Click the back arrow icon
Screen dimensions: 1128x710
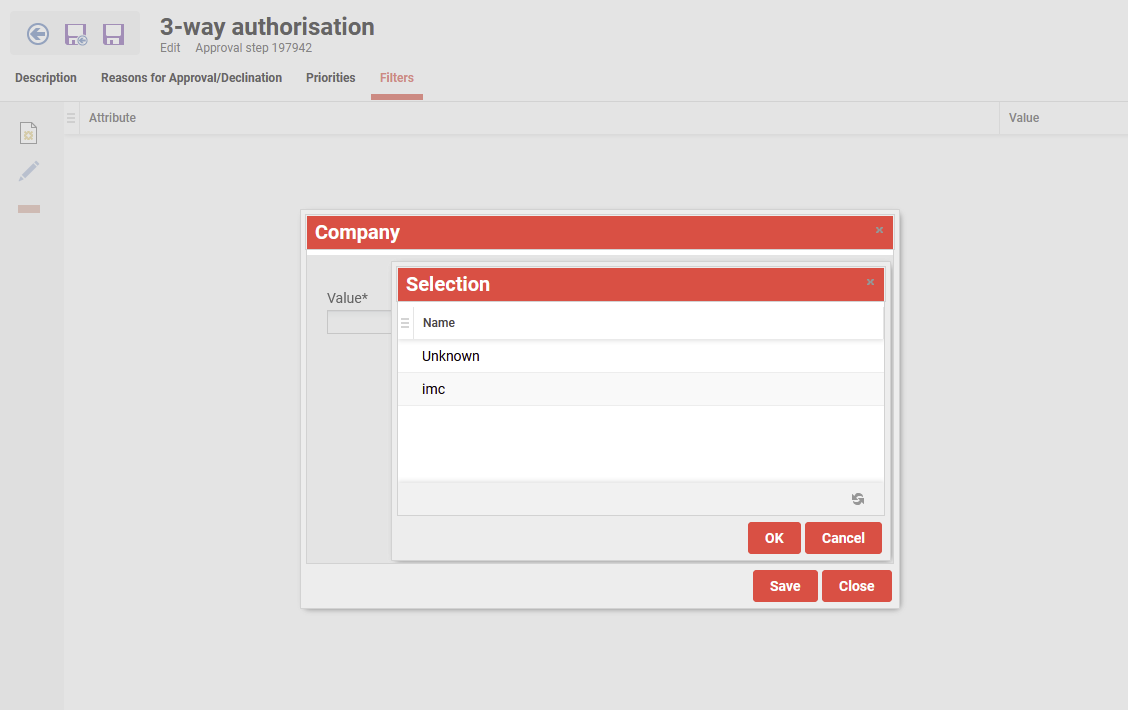pyautogui.click(x=38, y=35)
